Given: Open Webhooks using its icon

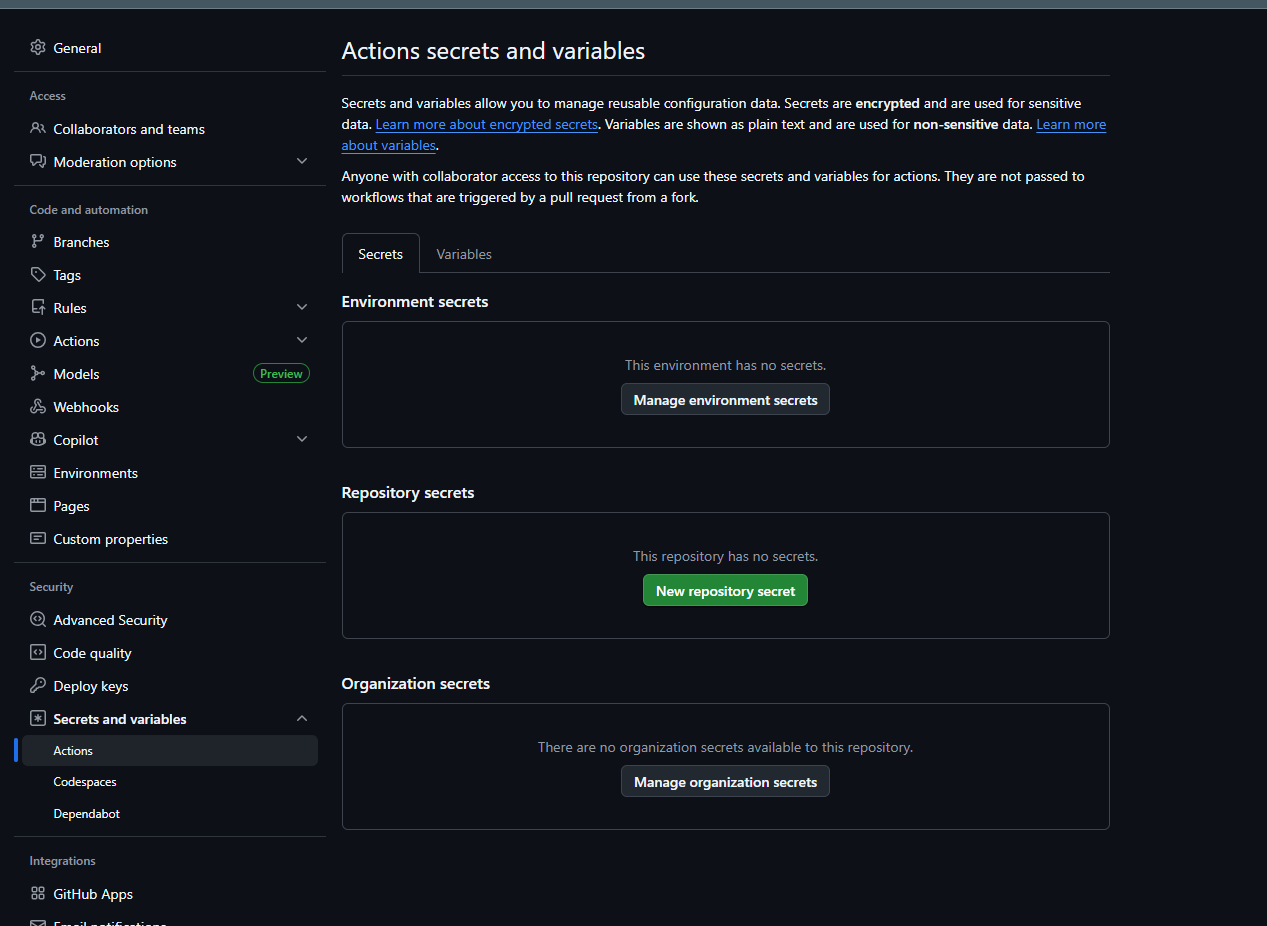Looking at the screenshot, I should click(x=38, y=407).
